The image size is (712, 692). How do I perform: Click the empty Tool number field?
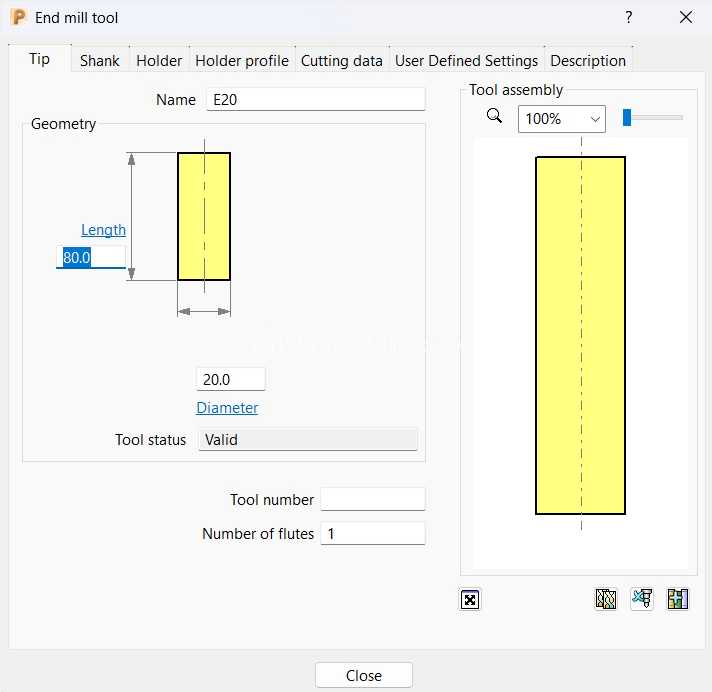coord(373,499)
